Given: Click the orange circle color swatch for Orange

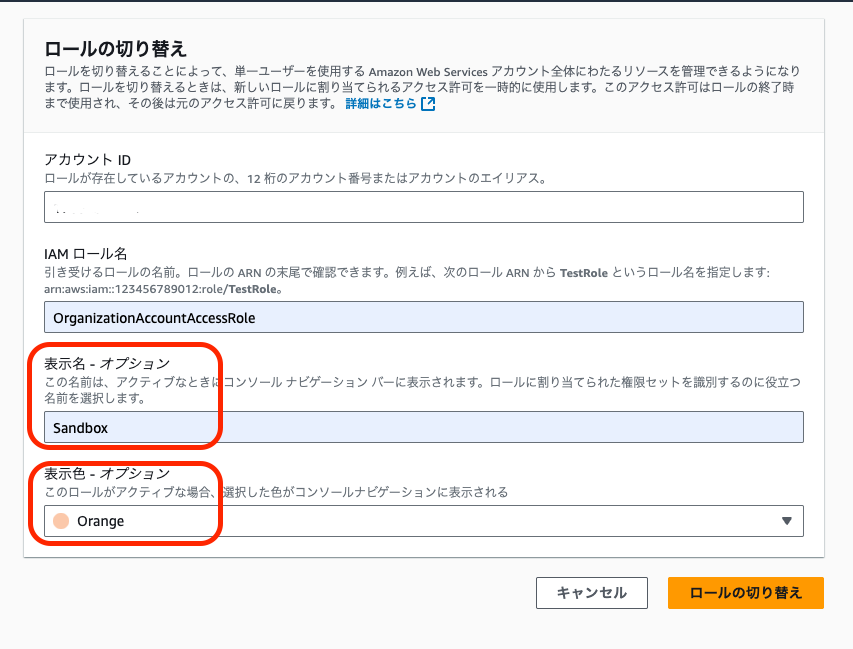Looking at the screenshot, I should (60, 520).
